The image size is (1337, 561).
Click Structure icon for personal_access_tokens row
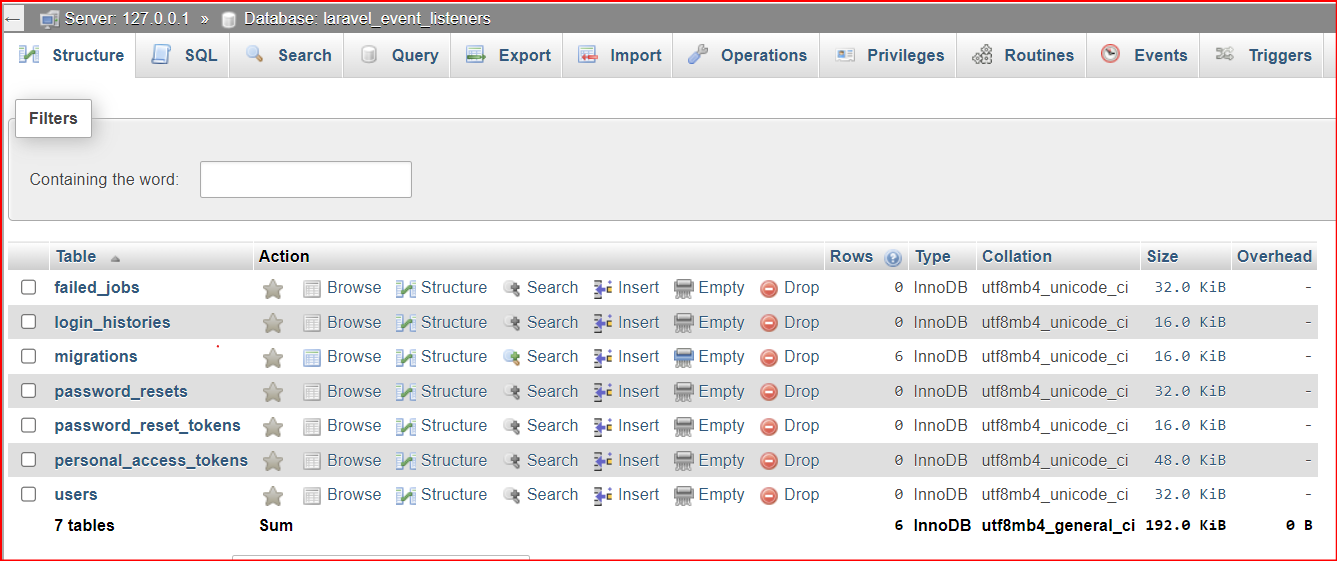tap(406, 461)
